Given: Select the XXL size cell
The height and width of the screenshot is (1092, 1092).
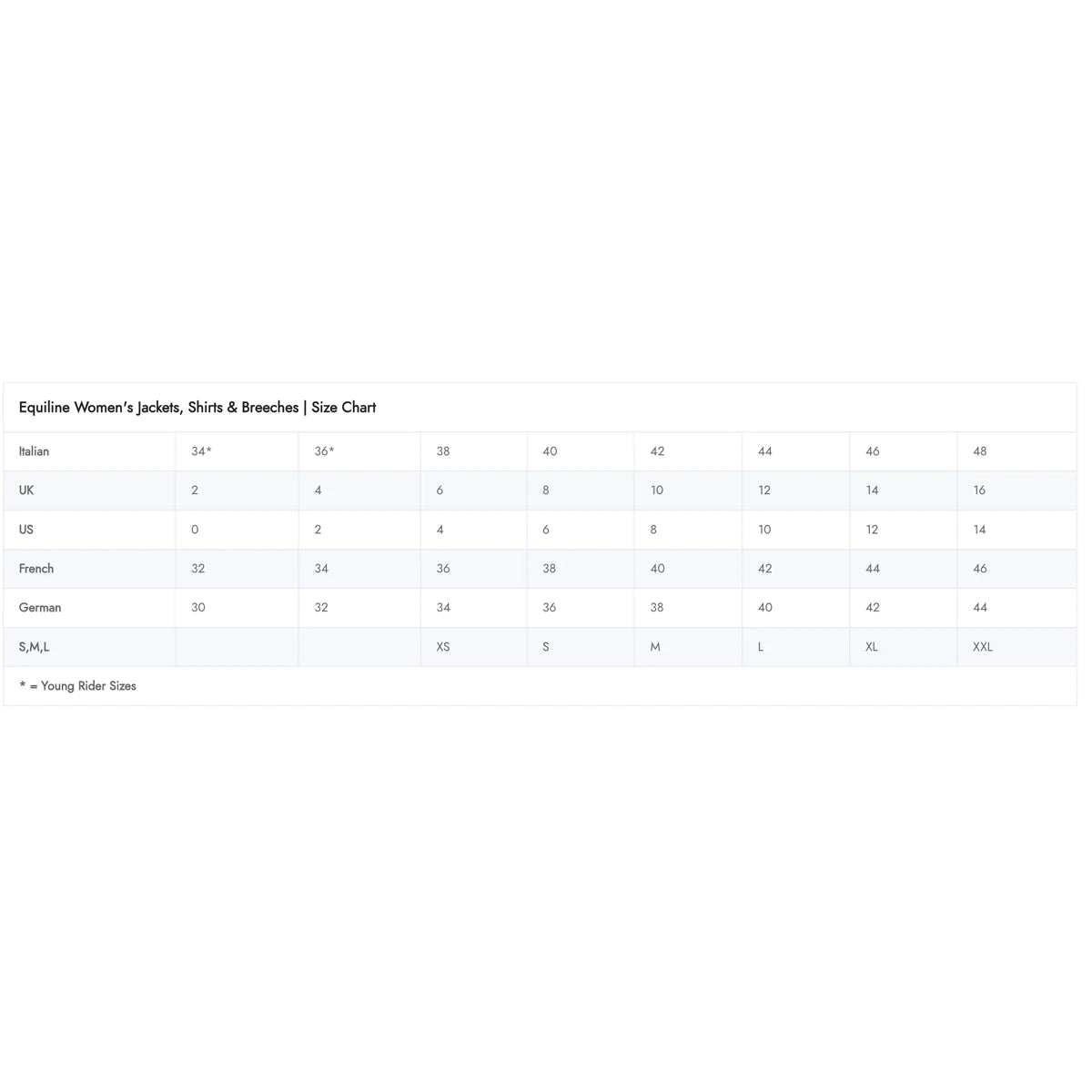Looking at the screenshot, I should point(983,647).
